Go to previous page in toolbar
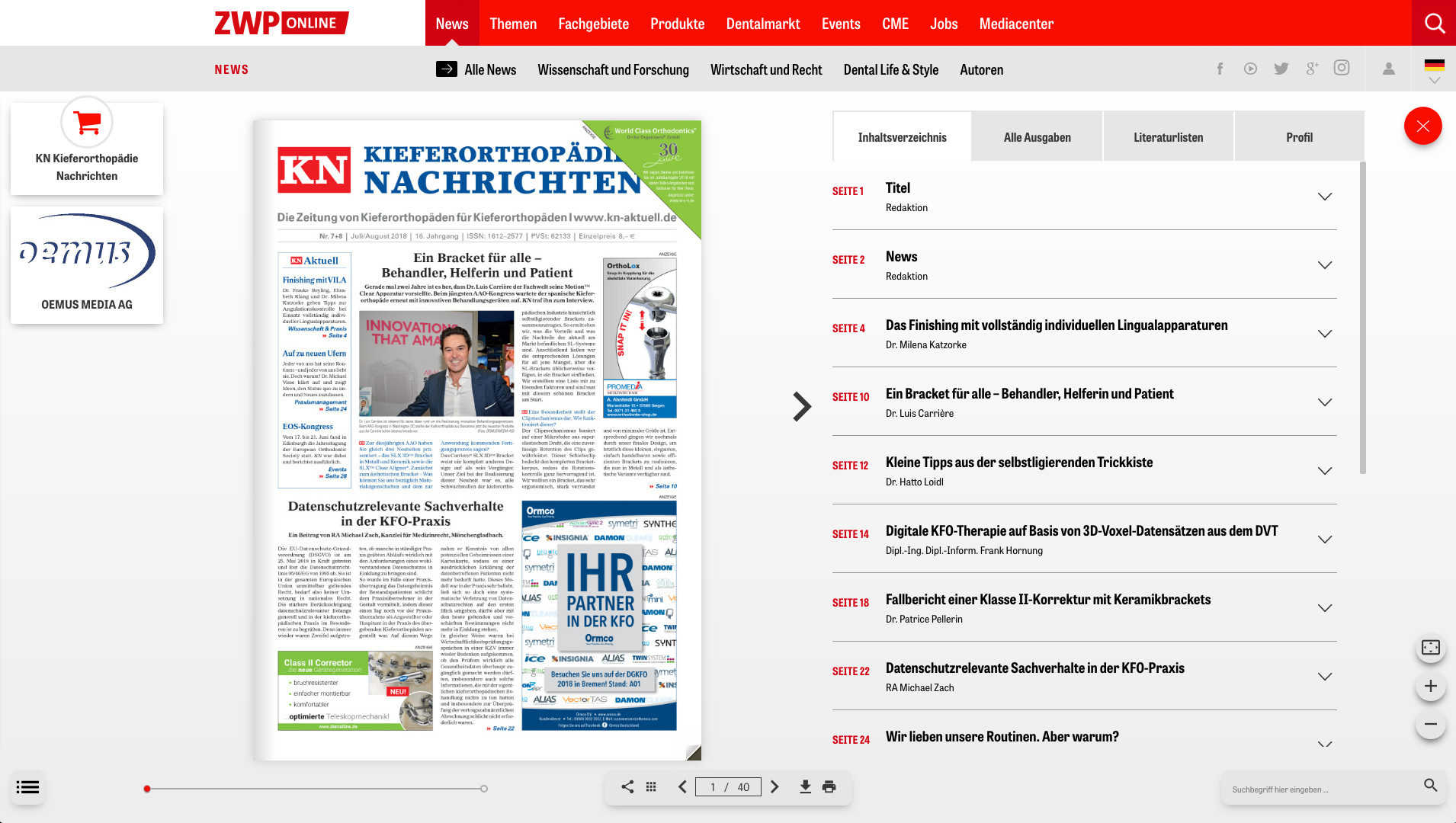1456x823 pixels. [x=682, y=786]
